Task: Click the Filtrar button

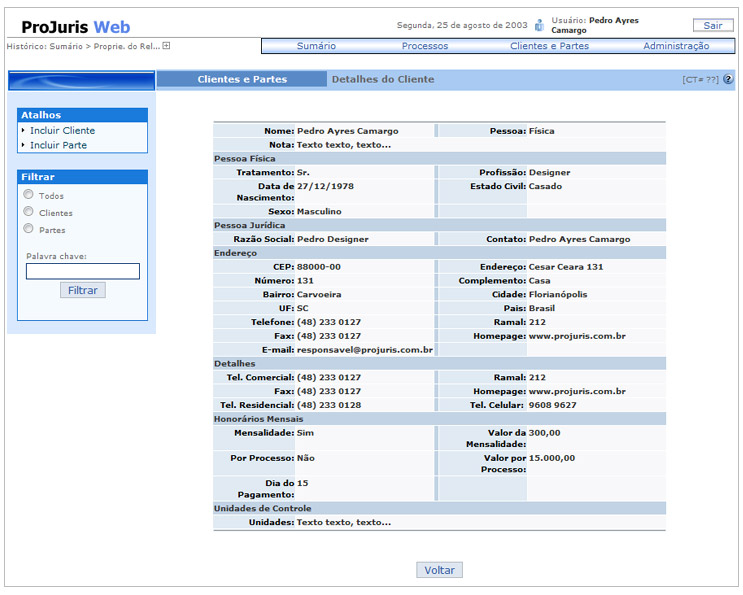Action: click(x=82, y=290)
